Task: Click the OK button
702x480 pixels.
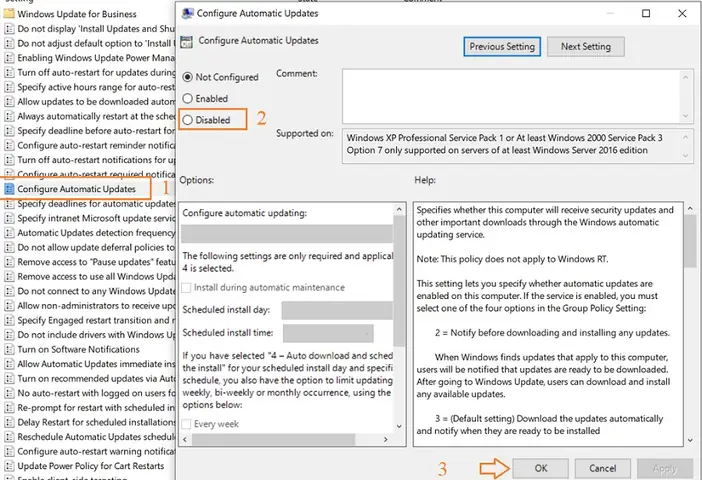Action: point(541,468)
